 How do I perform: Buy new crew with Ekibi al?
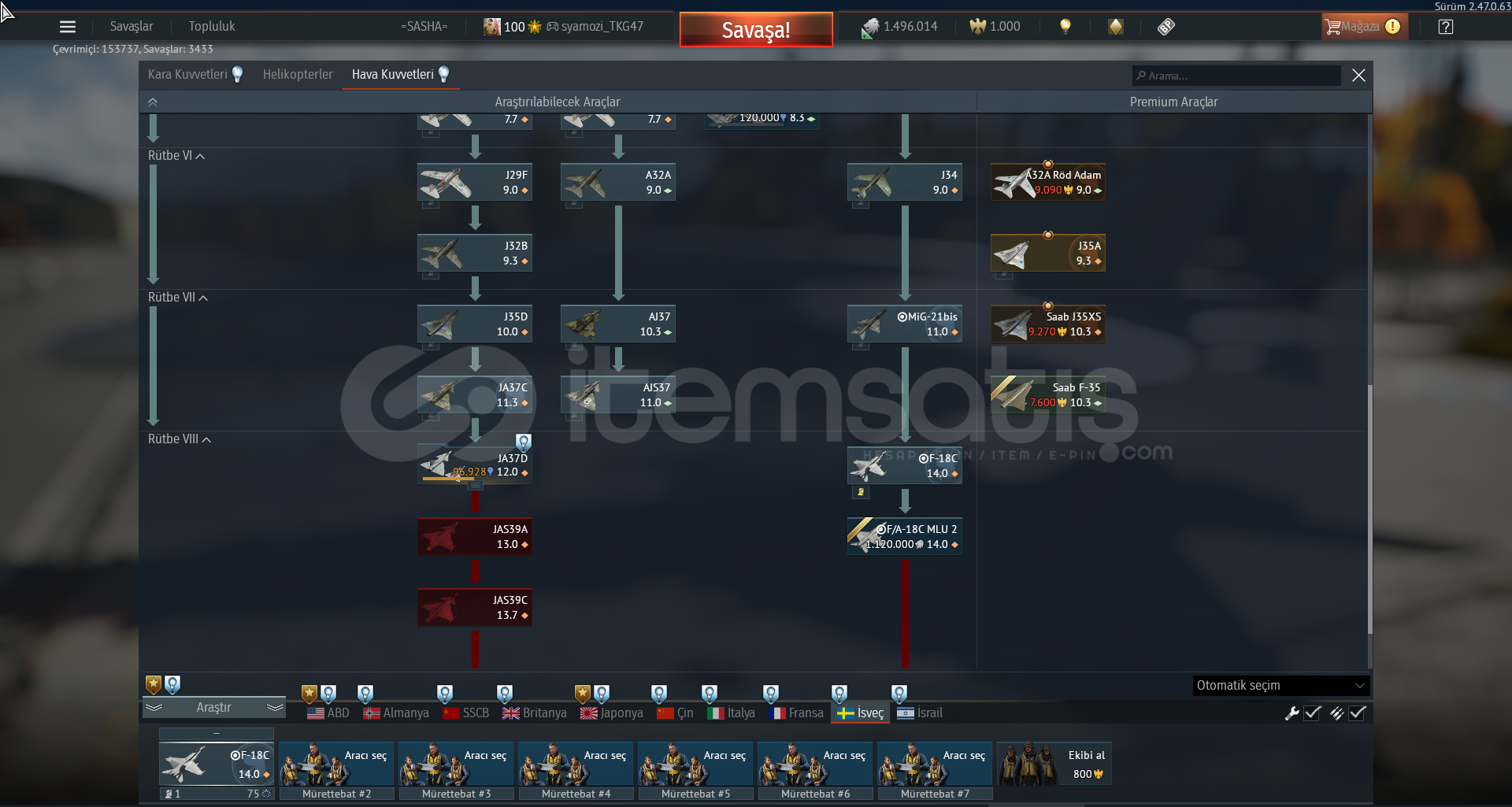(1054, 764)
